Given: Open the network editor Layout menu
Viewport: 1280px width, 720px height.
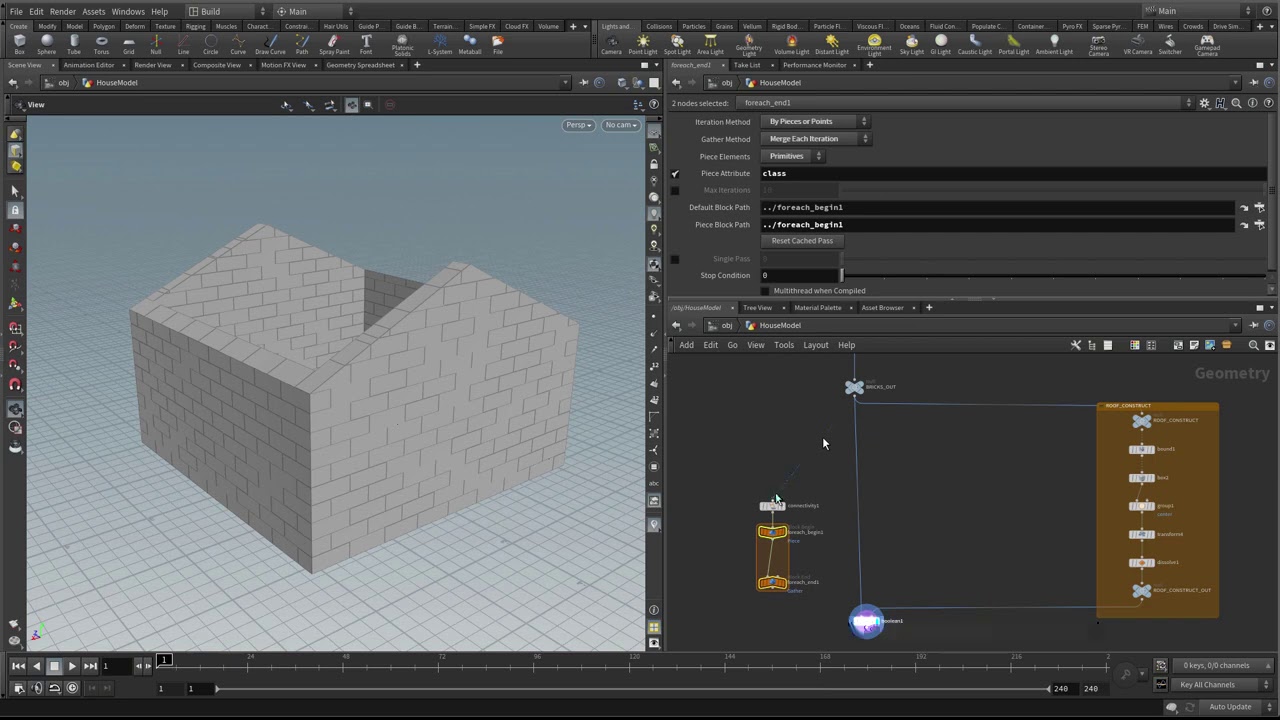Looking at the screenshot, I should [816, 345].
